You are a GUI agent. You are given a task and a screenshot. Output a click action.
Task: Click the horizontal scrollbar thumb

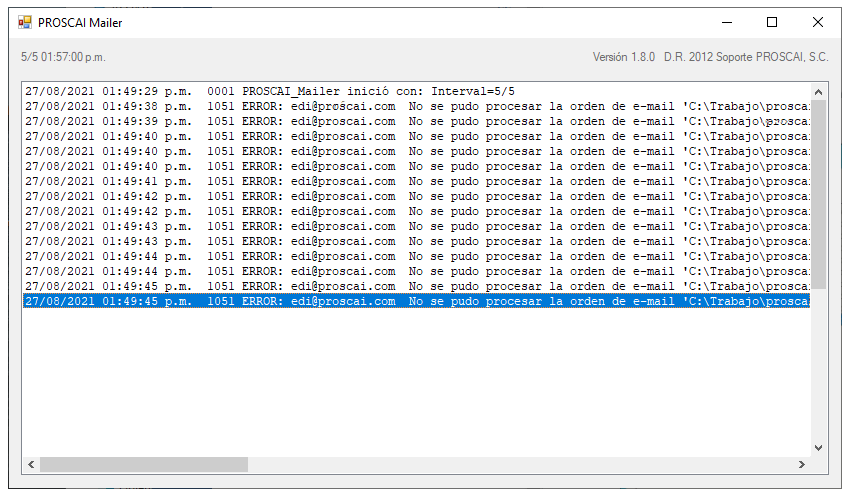[144, 464]
